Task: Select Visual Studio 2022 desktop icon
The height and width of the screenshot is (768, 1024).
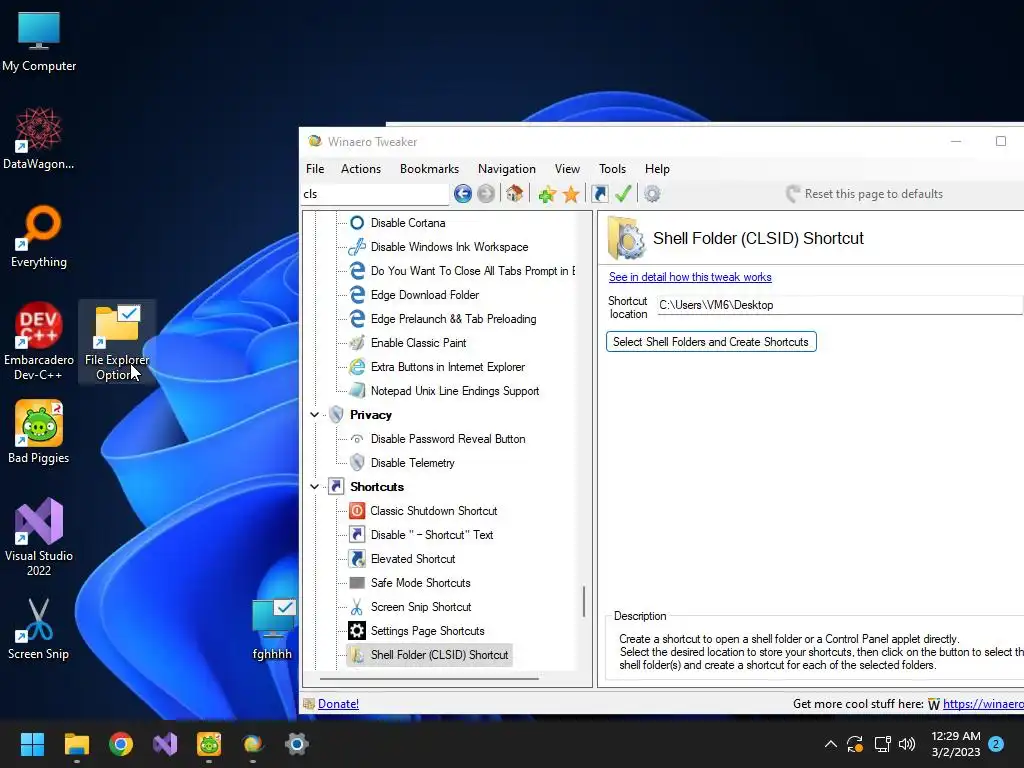Action: pos(39,537)
